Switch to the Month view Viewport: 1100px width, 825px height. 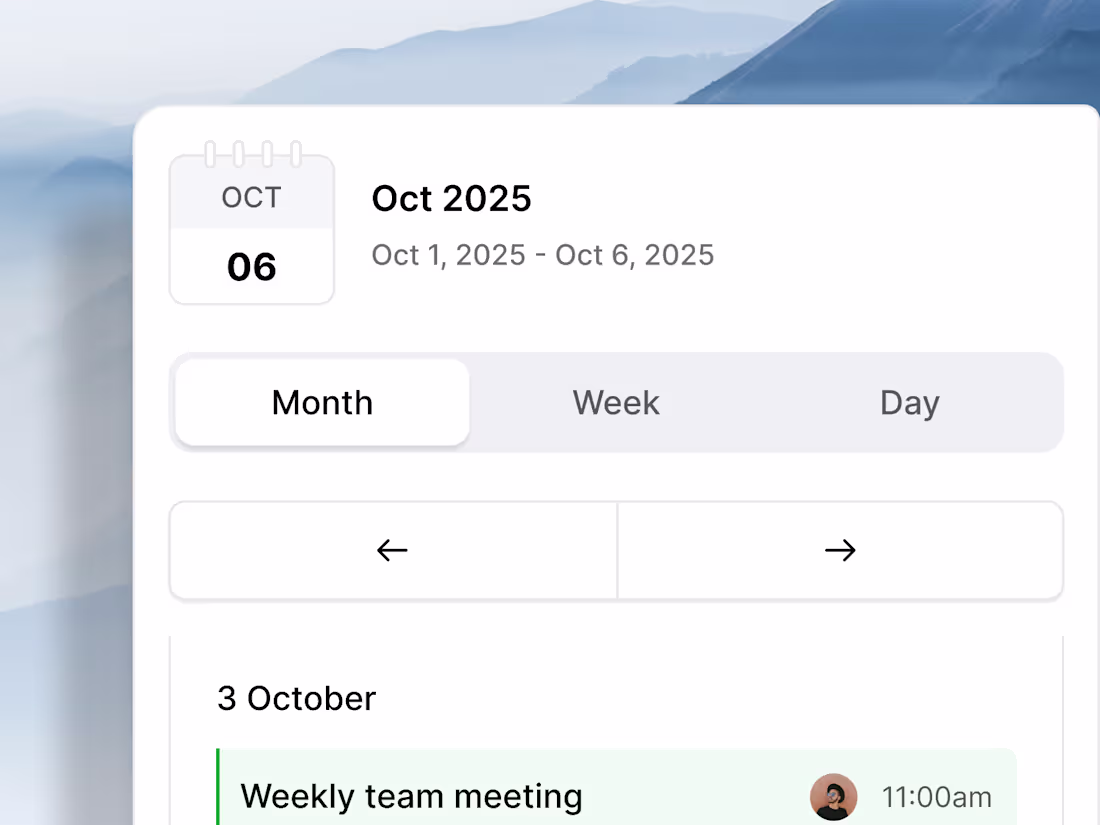point(322,402)
